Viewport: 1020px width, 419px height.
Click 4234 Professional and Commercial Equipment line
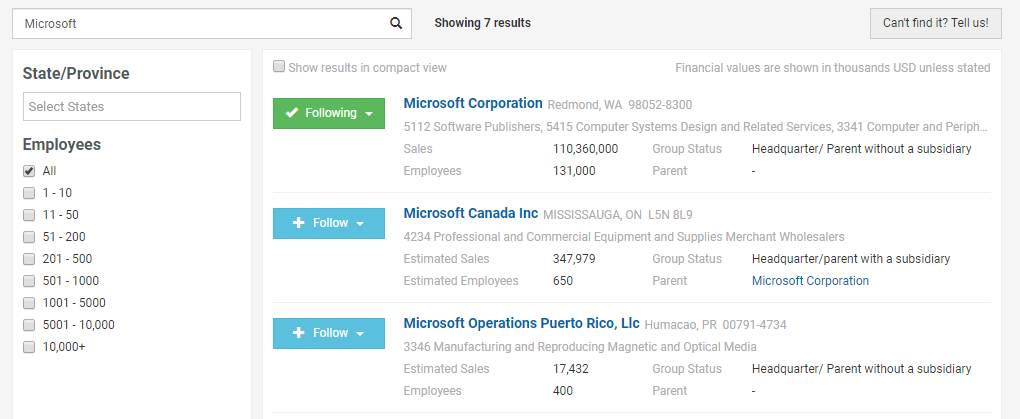click(624, 236)
